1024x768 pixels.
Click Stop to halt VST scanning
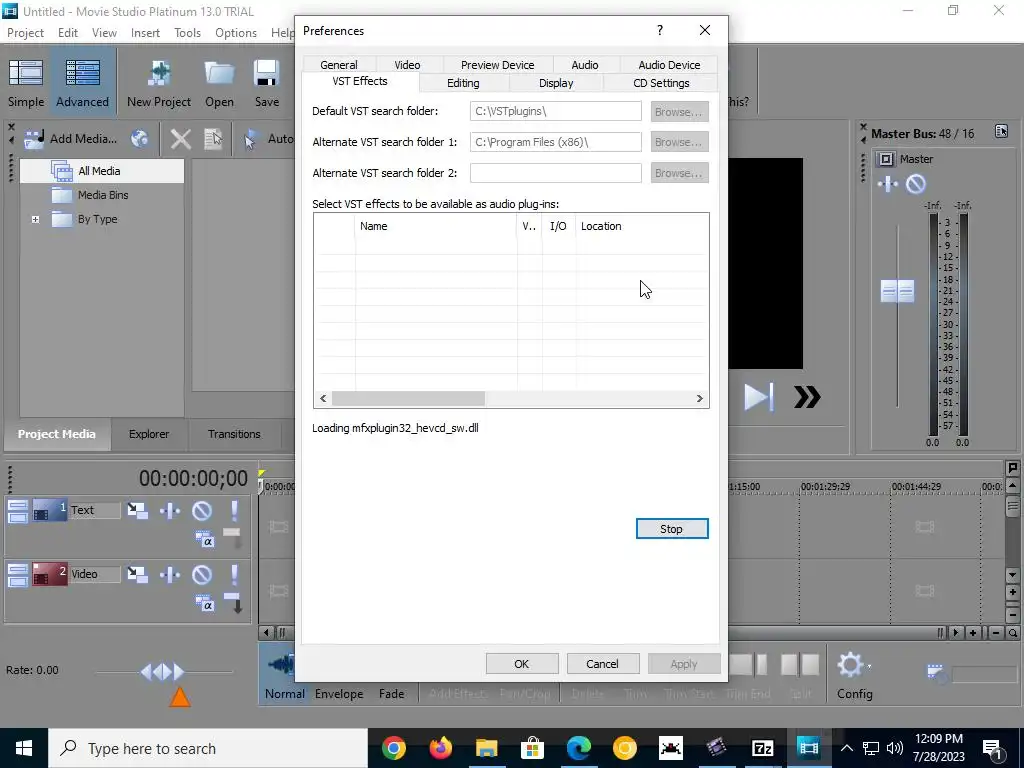tap(671, 529)
